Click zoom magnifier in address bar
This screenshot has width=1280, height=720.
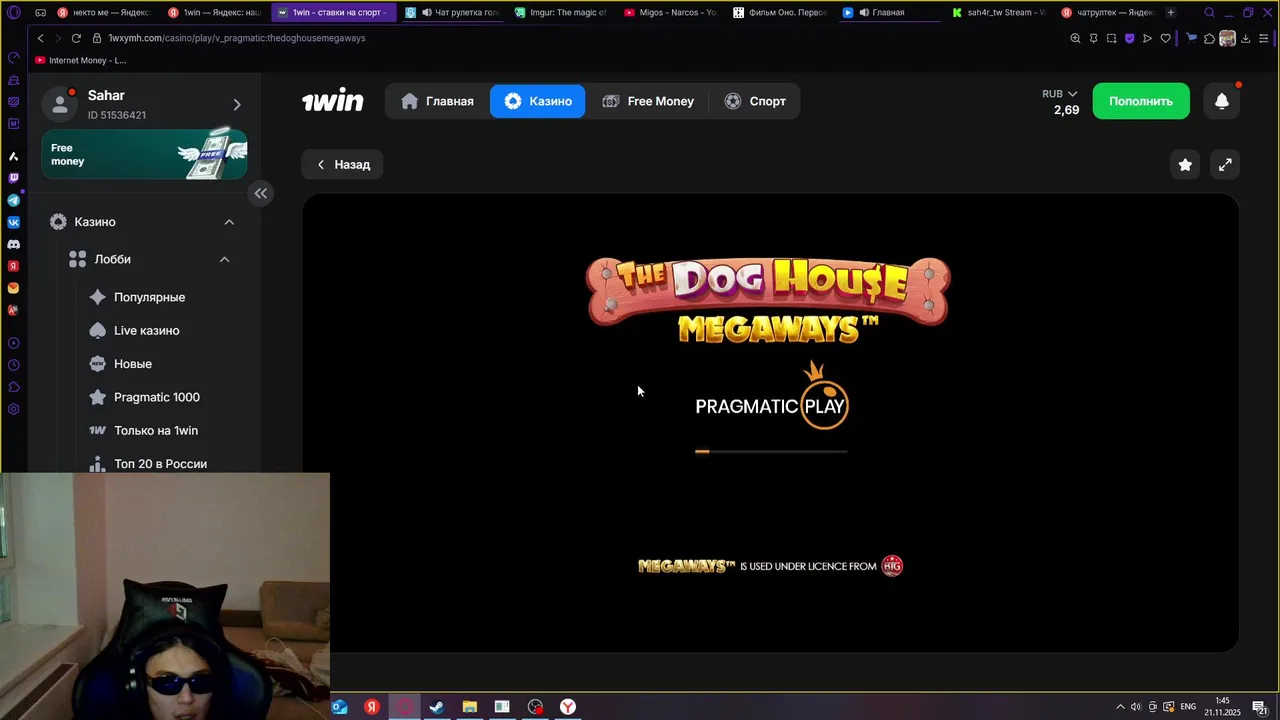(1075, 38)
